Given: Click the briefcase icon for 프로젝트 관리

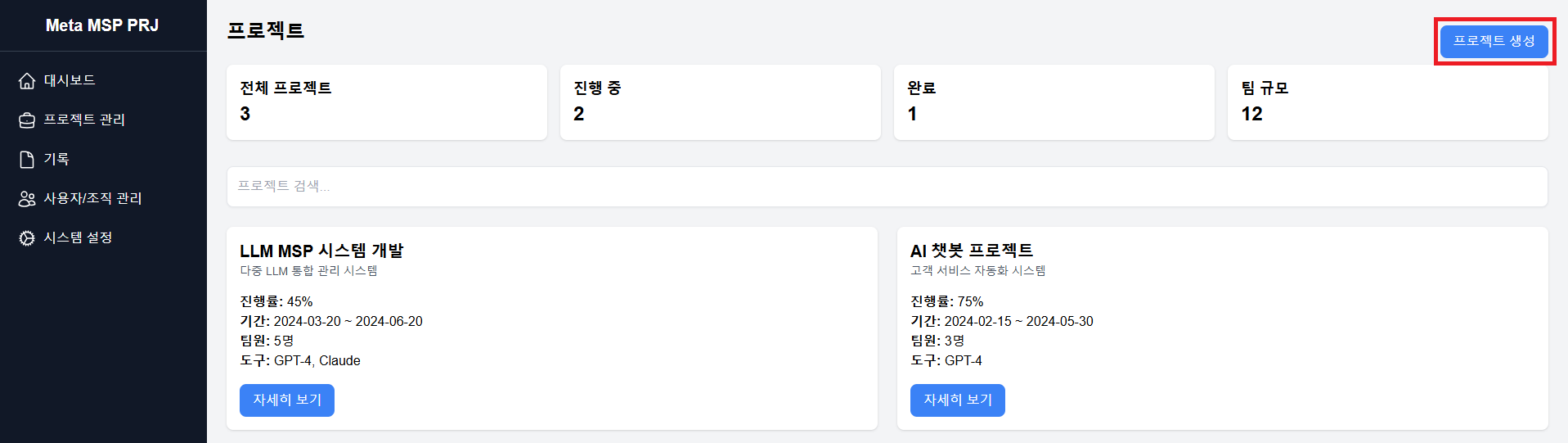Looking at the screenshot, I should [27, 120].
